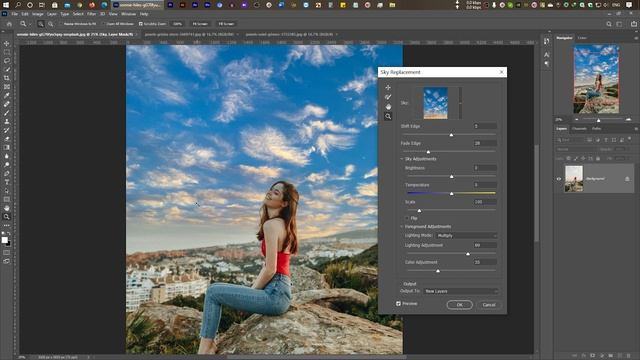Toggle the Flip checkbox

tap(407, 218)
